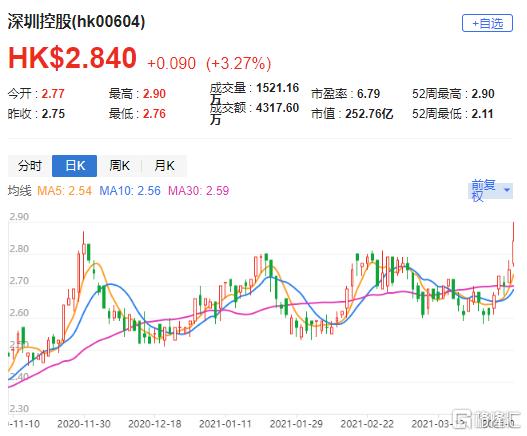Screen dimensions: 527x436
Task: Click the 最高 value 2.90
Action: pos(154,94)
